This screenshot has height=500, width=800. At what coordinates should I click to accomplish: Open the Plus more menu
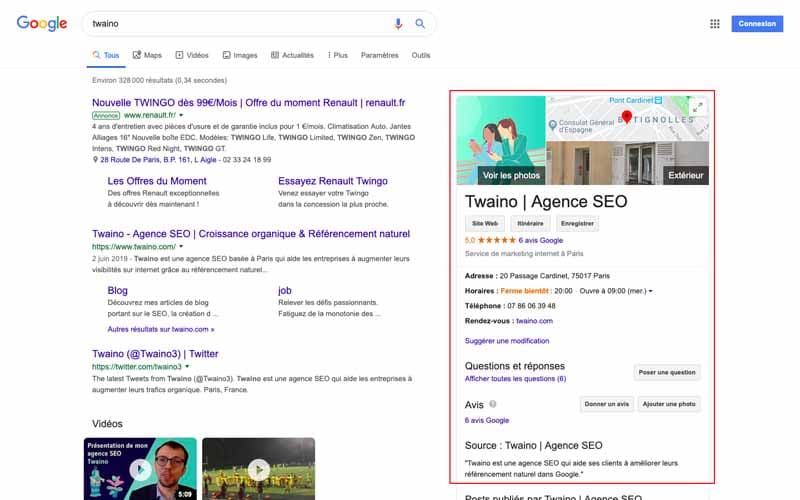tap(337, 55)
